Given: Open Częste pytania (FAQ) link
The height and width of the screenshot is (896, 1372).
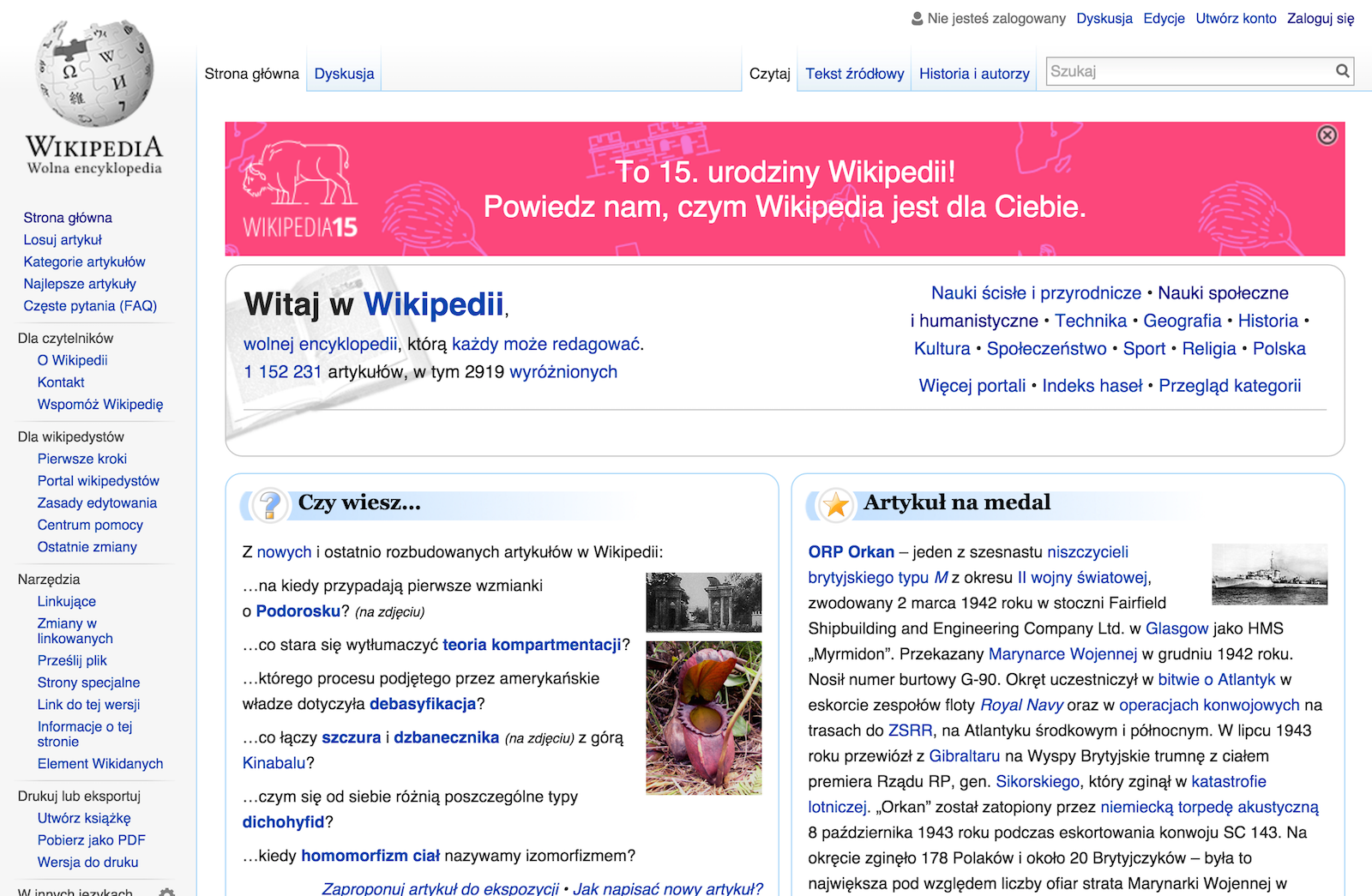Looking at the screenshot, I should [x=90, y=306].
